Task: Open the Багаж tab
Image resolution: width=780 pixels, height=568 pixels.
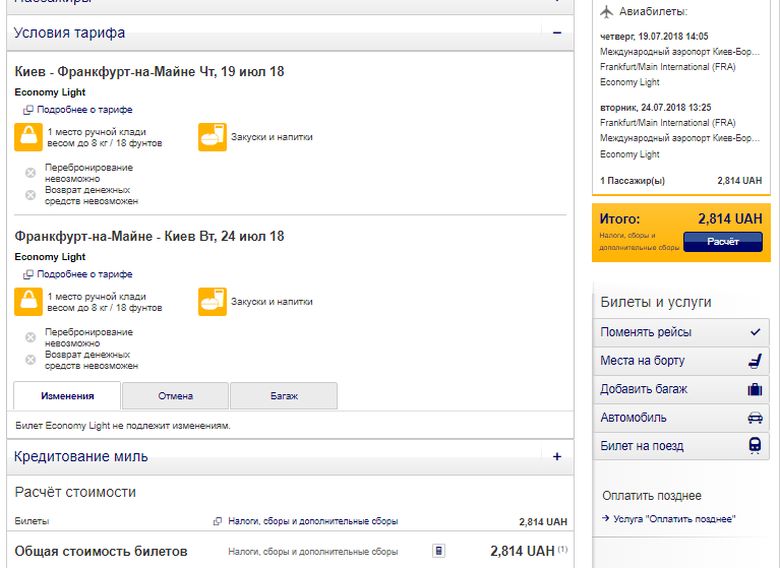Action: 284,396
